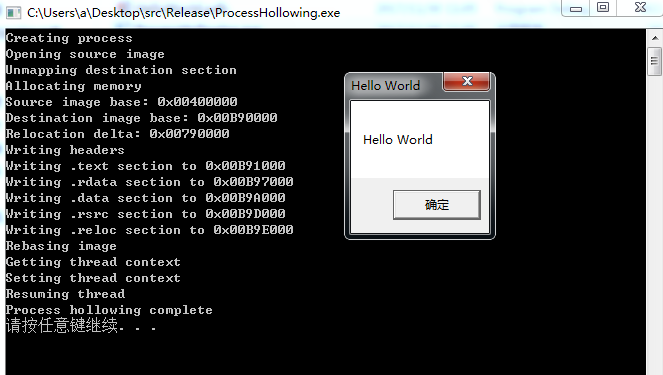Click the Hello World message text
The height and width of the screenshot is (375, 663).
[x=397, y=140]
